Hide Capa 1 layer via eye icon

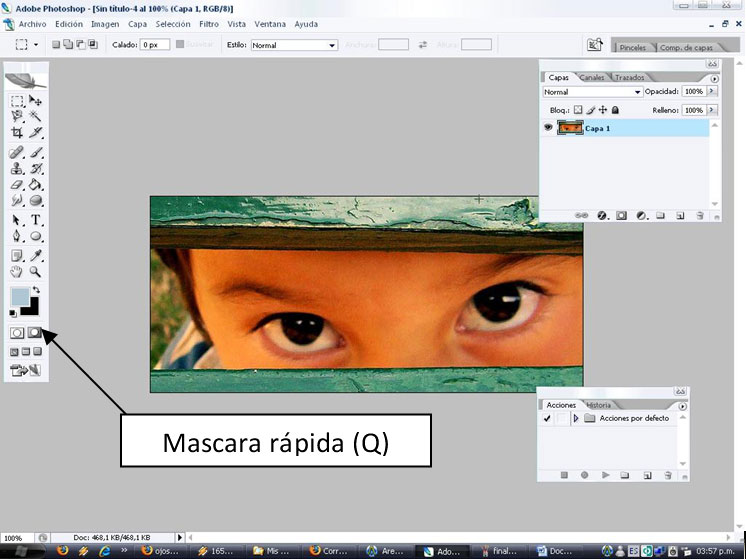548,127
